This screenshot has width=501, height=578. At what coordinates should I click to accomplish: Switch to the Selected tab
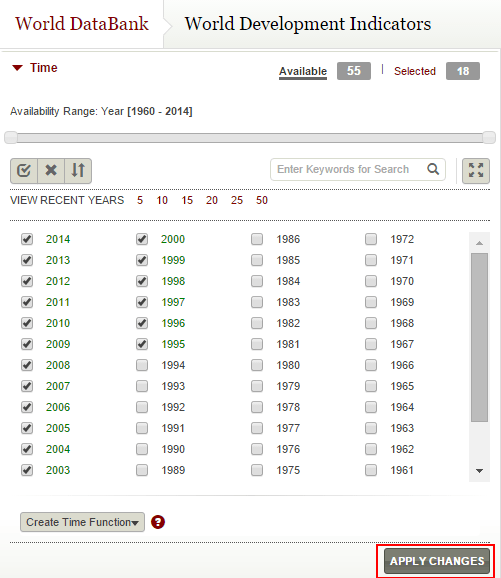click(x=415, y=71)
